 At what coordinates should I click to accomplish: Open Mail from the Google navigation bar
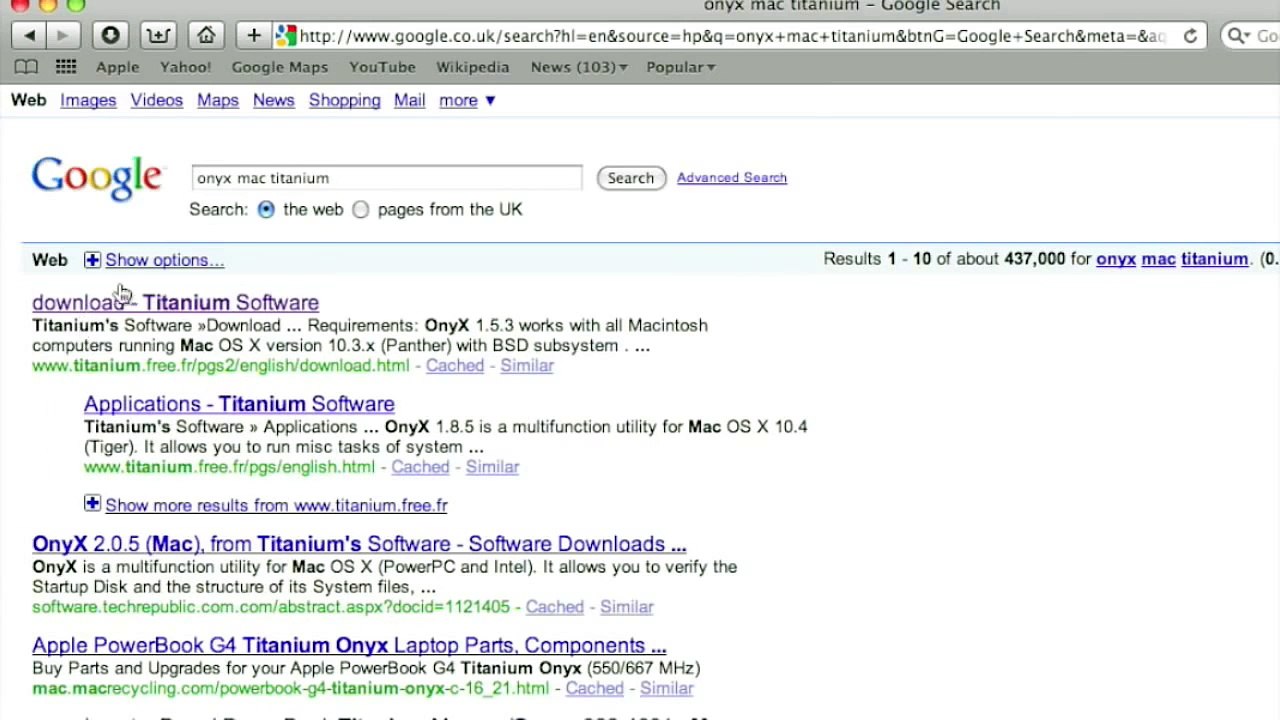point(410,100)
